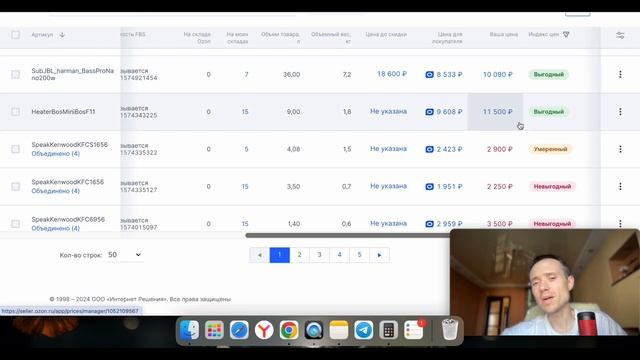
Task: Open Finder from the dock
Action: coord(189,330)
